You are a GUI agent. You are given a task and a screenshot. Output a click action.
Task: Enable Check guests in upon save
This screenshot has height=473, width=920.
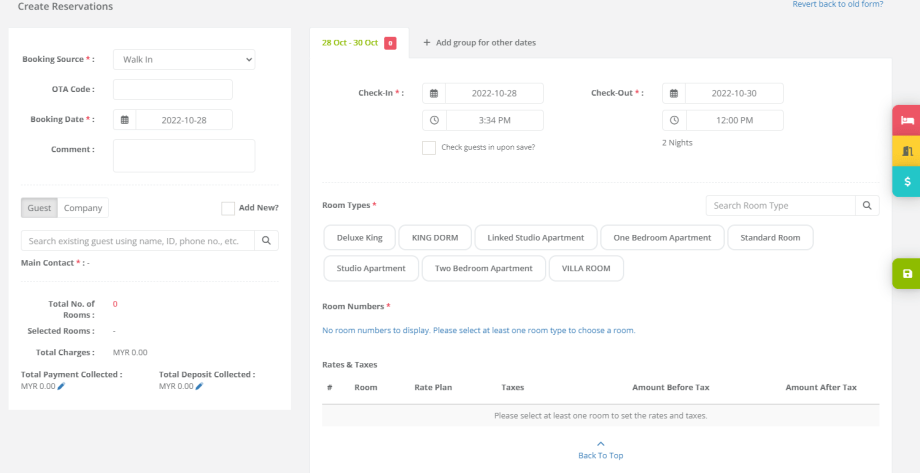(x=429, y=148)
